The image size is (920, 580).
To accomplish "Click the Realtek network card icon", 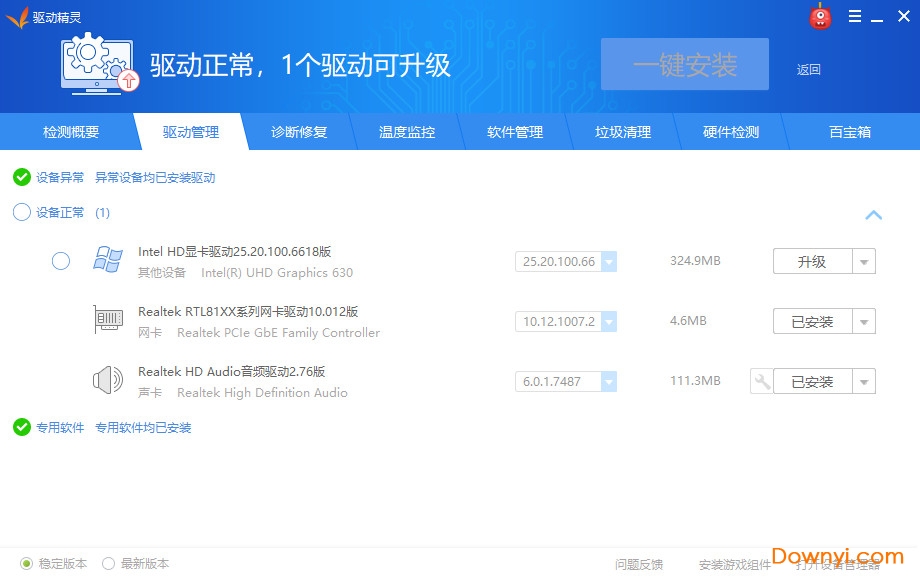I will click(x=108, y=321).
